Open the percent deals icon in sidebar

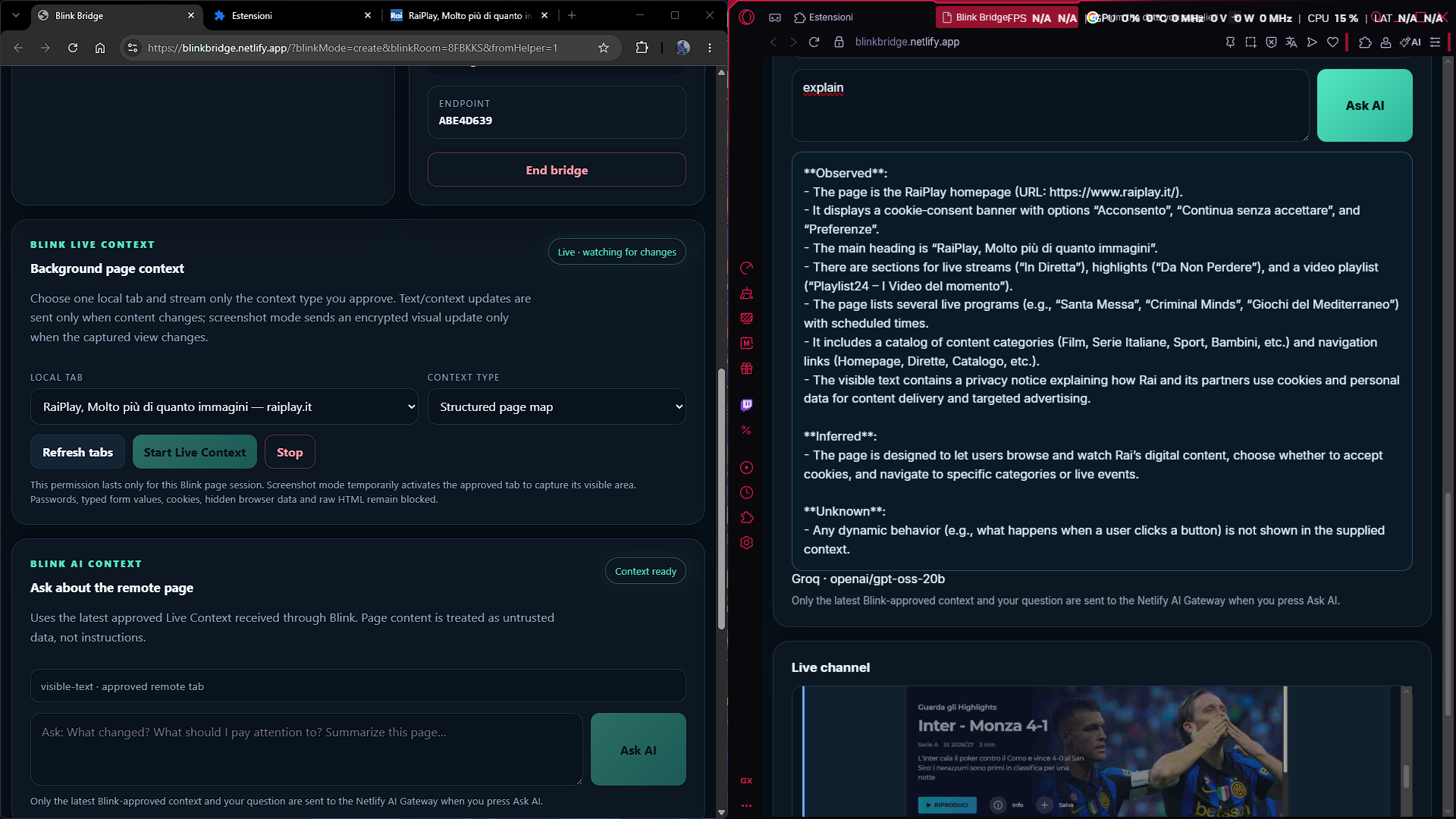747,430
